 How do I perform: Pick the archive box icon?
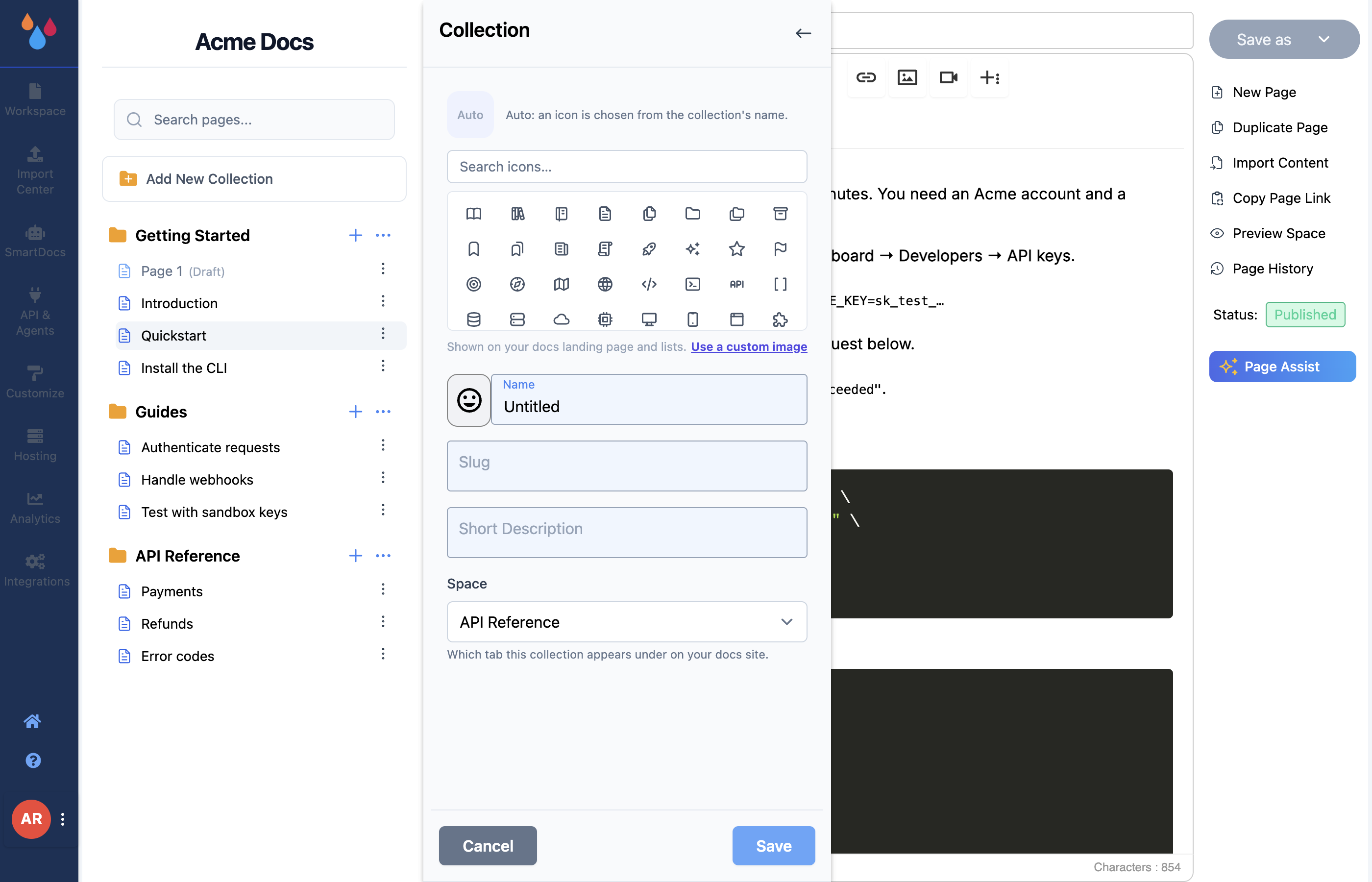(x=781, y=214)
